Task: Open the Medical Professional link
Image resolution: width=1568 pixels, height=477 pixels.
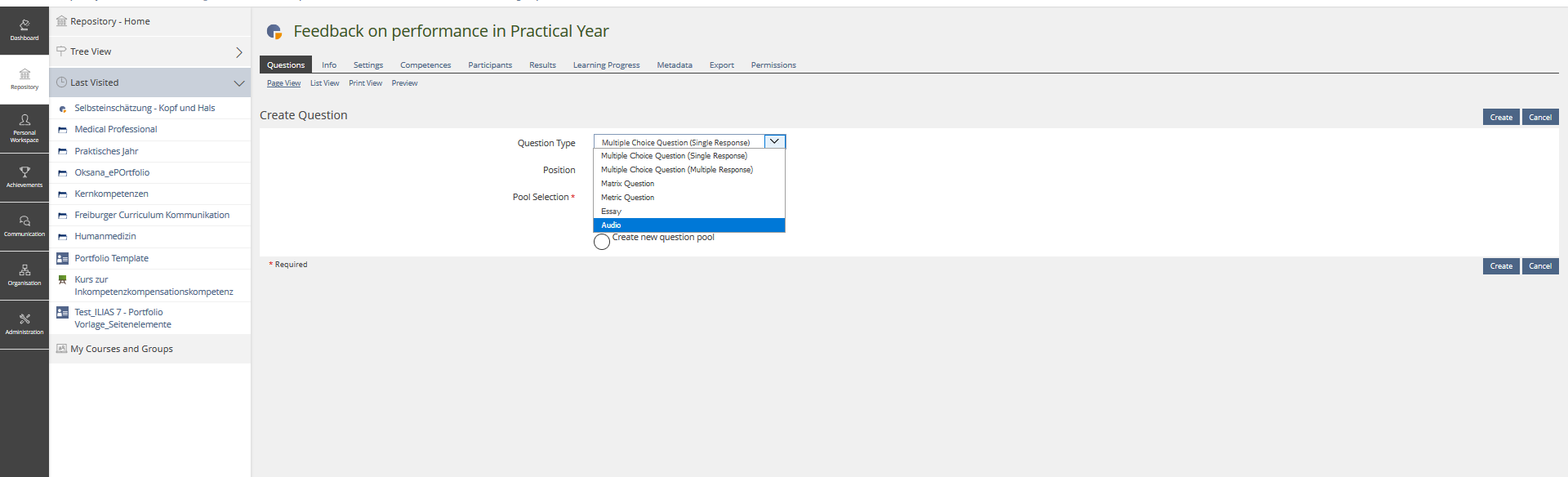Action: point(116,129)
